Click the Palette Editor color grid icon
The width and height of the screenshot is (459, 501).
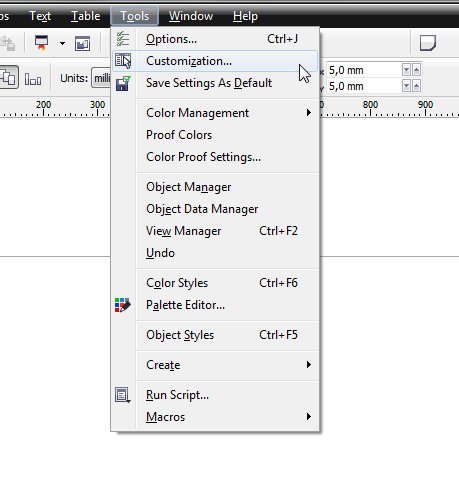click(x=123, y=305)
